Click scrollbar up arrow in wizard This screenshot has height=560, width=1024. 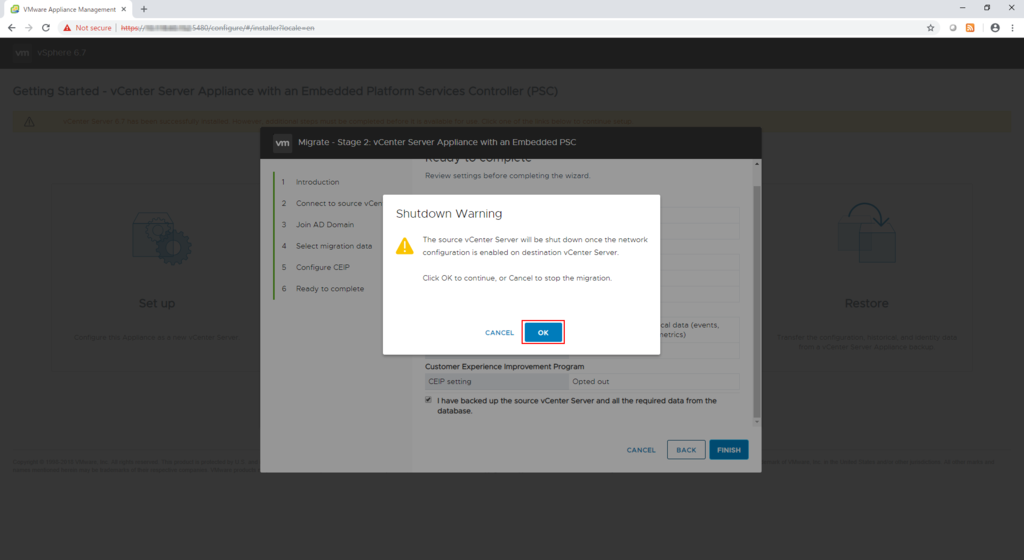coord(757,164)
